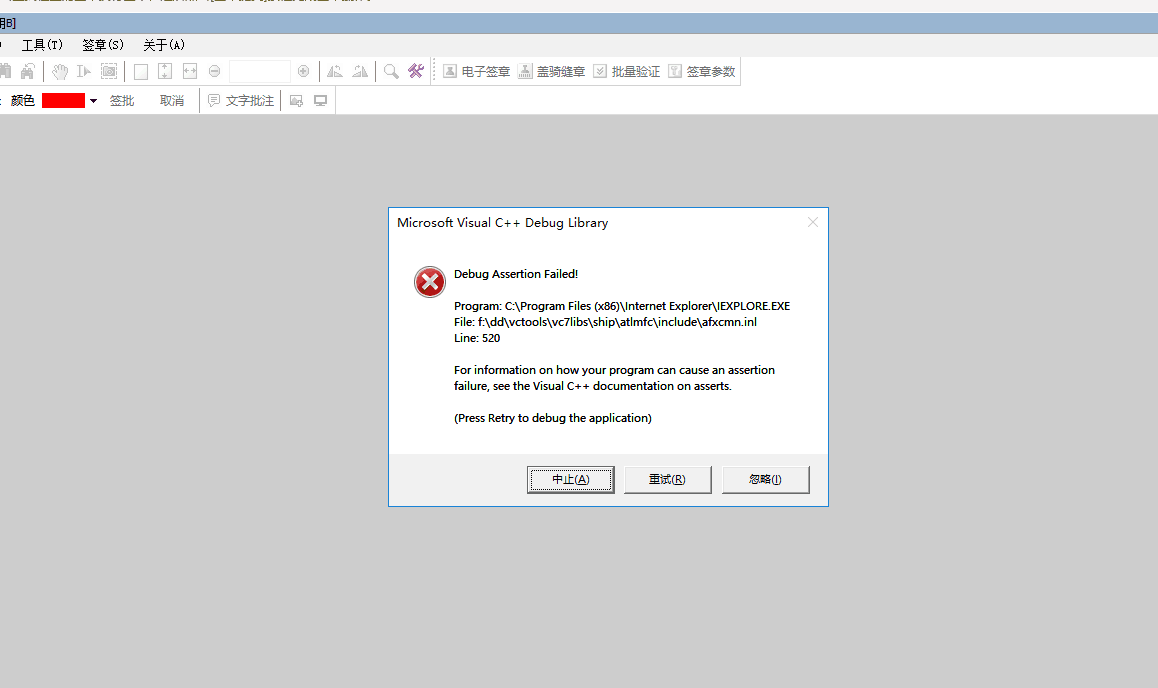This screenshot has width=1158, height=688.
Task: Click the zoom percentage input field
Action: click(259, 71)
